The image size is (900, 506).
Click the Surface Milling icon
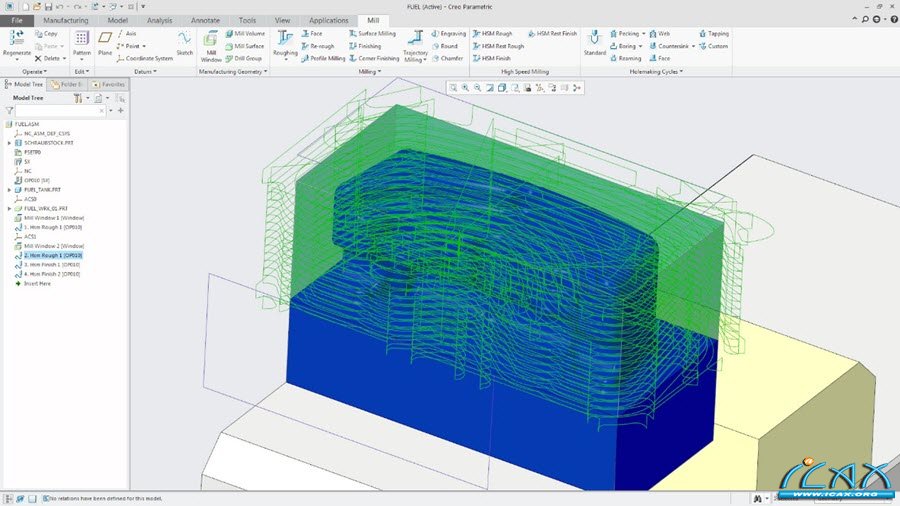click(352, 33)
